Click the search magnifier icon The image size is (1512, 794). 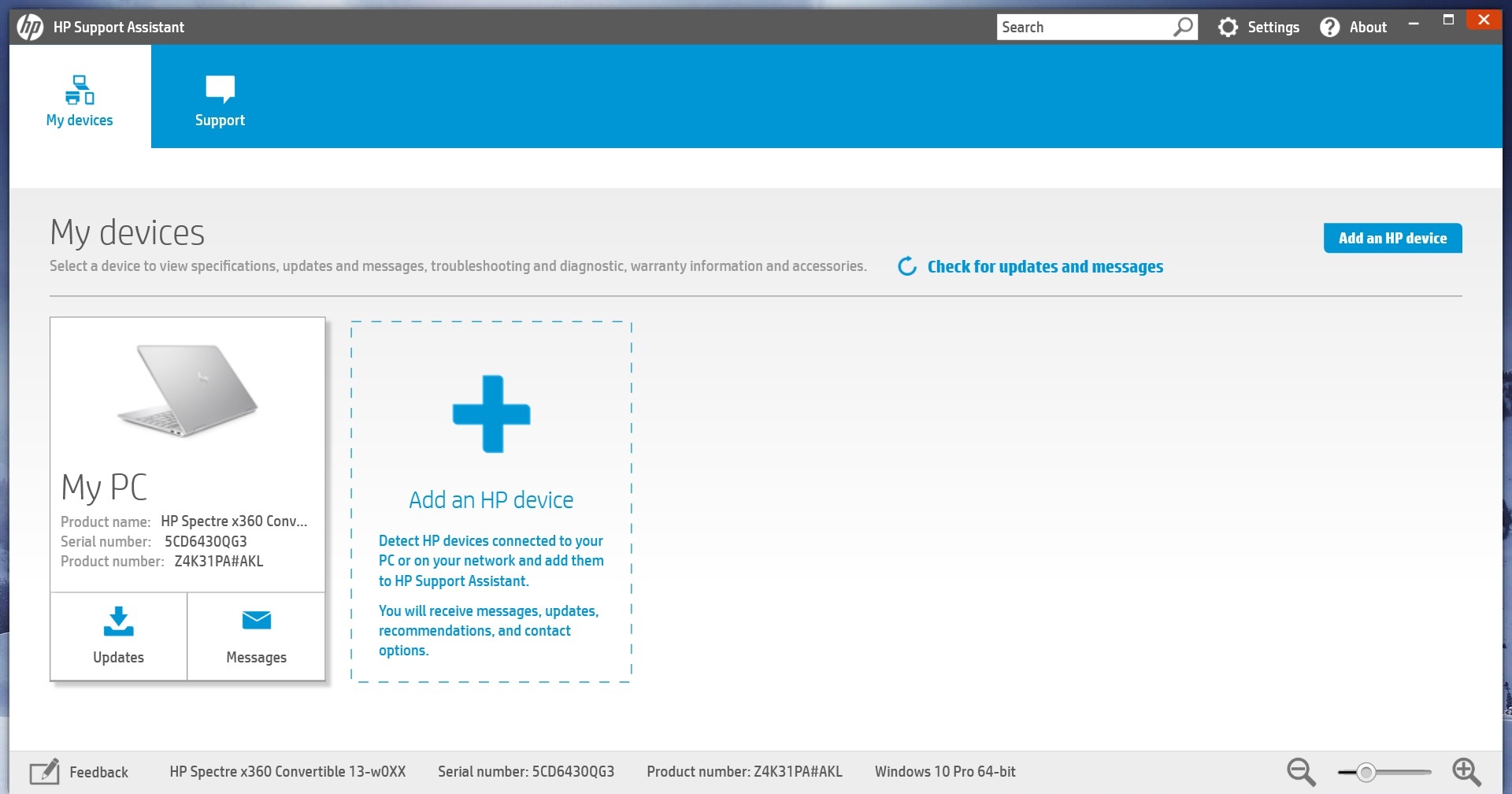[x=1183, y=27]
